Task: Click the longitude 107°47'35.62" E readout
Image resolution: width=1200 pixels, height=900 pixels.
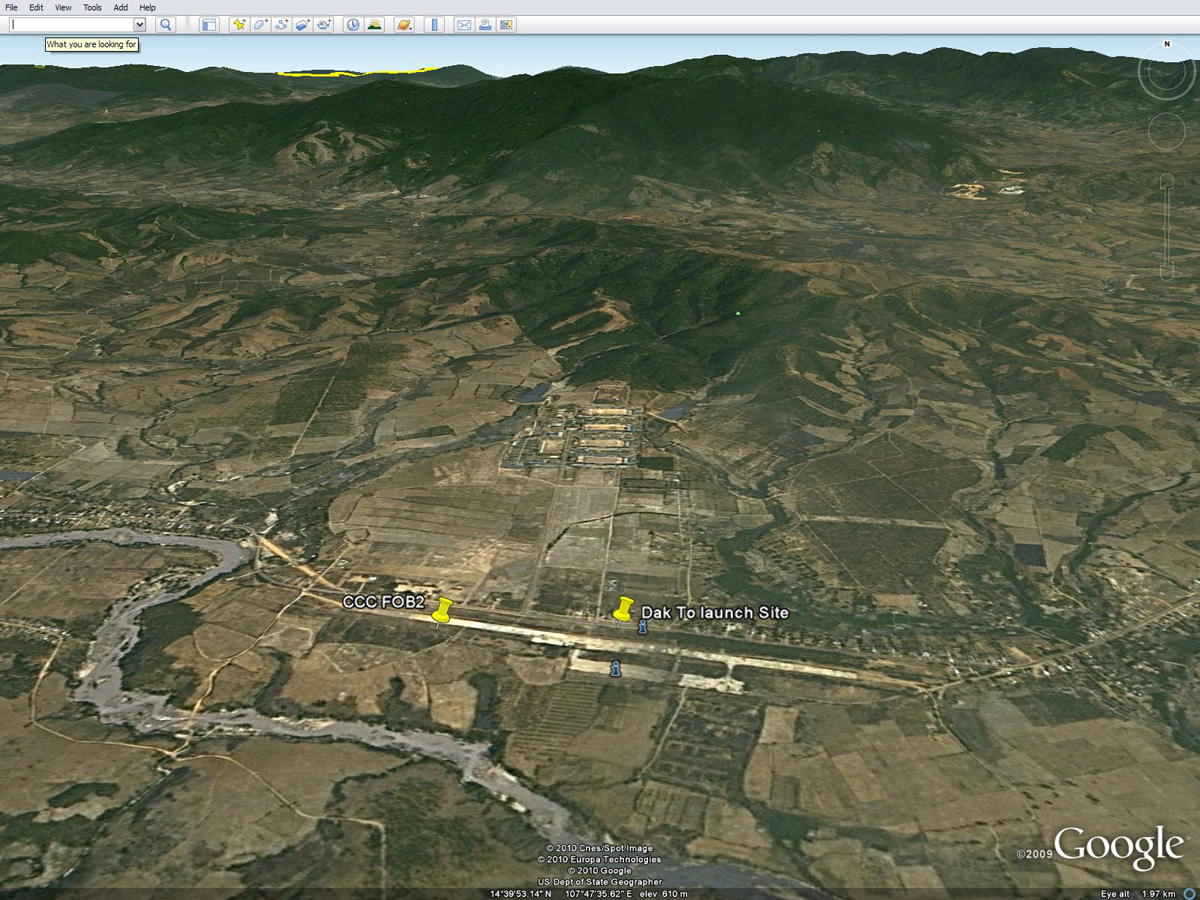Action: [597, 893]
